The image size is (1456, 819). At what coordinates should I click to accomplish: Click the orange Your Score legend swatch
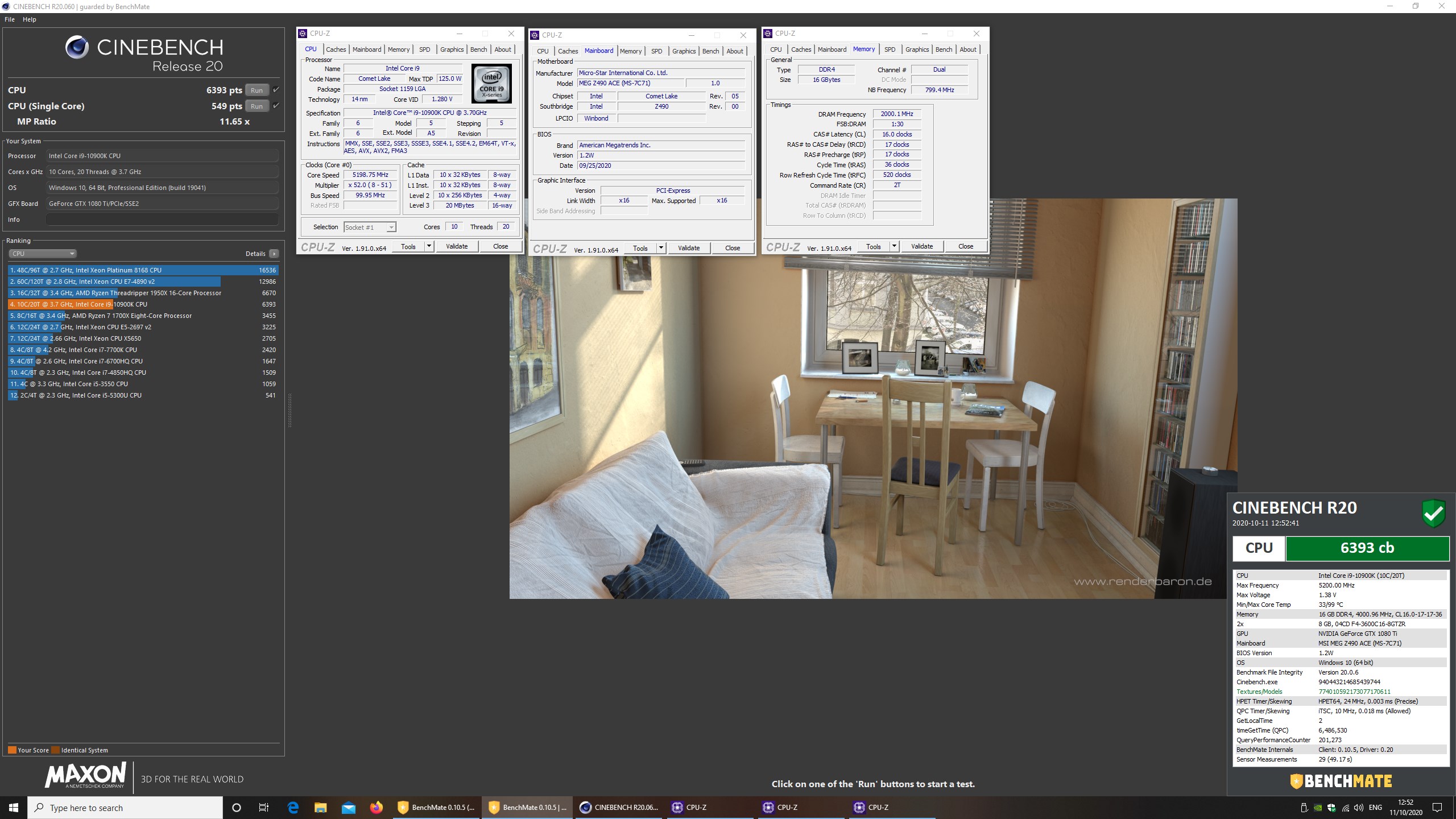coord(12,750)
